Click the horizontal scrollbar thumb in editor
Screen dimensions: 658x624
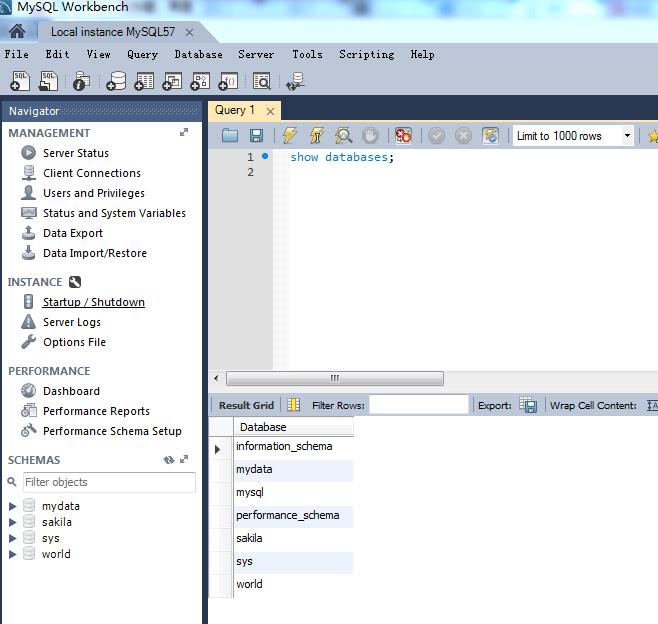click(x=334, y=379)
